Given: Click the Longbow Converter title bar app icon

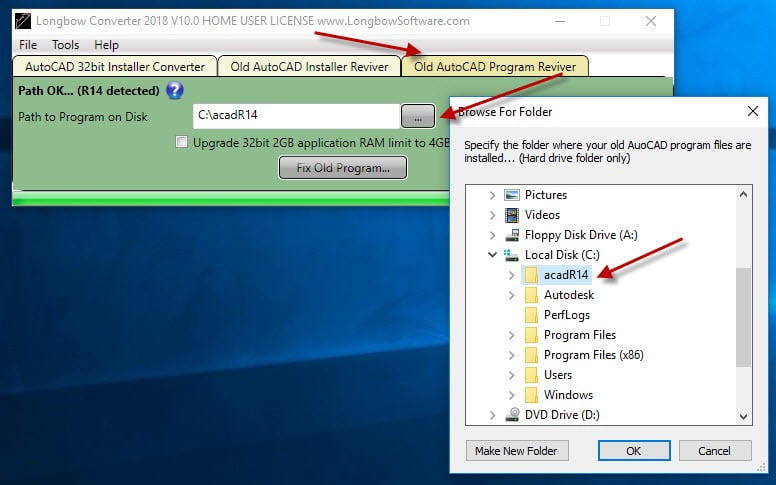Looking at the screenshot, I should coord(23,21).
